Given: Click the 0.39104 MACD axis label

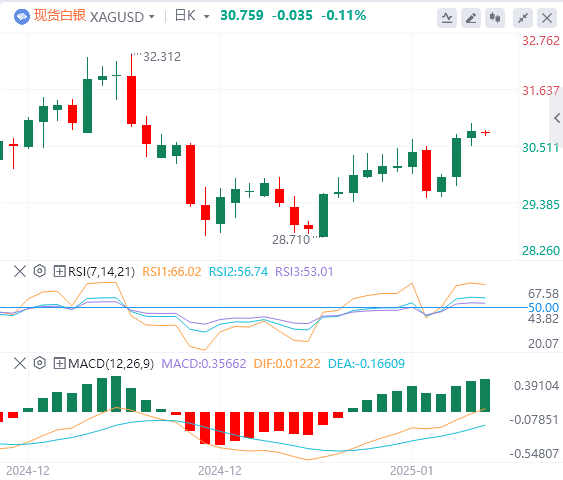Looking at the screenshot, I should (x=536, y=386).
